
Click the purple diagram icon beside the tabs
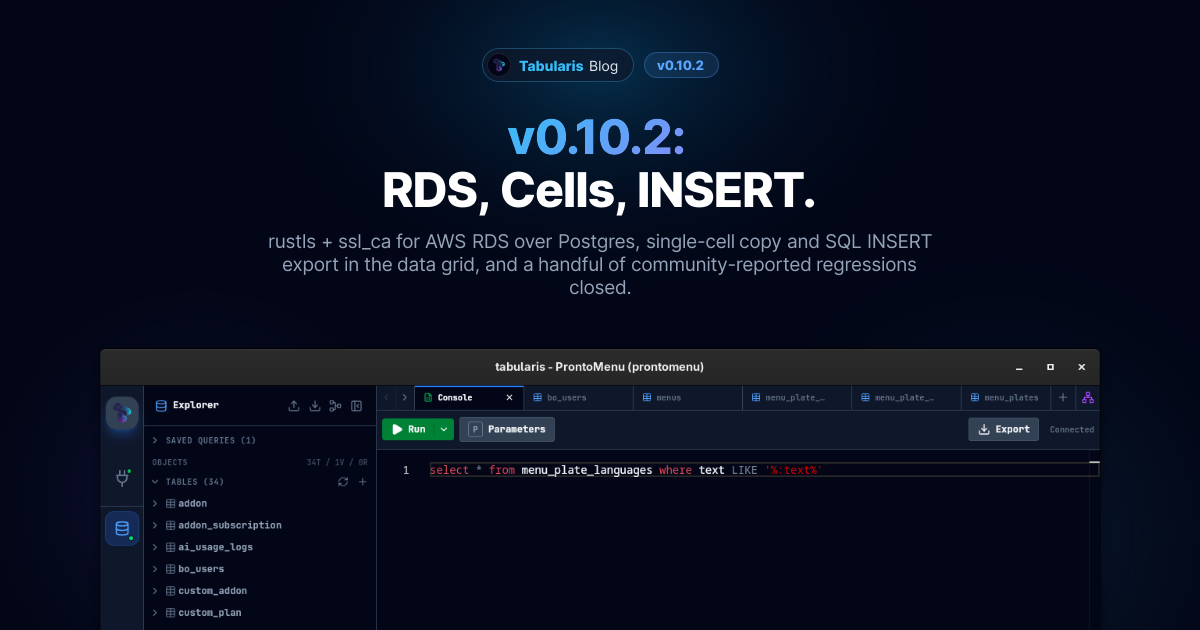coord(1087,397)
